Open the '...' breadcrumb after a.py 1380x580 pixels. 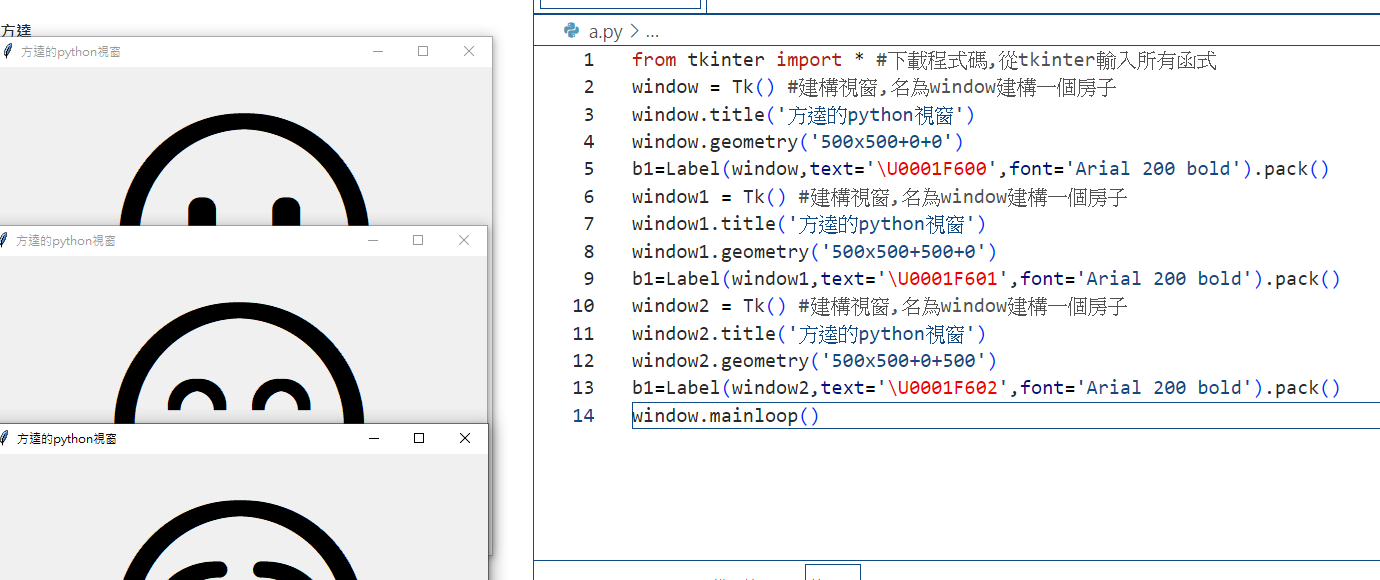(652, 31)
